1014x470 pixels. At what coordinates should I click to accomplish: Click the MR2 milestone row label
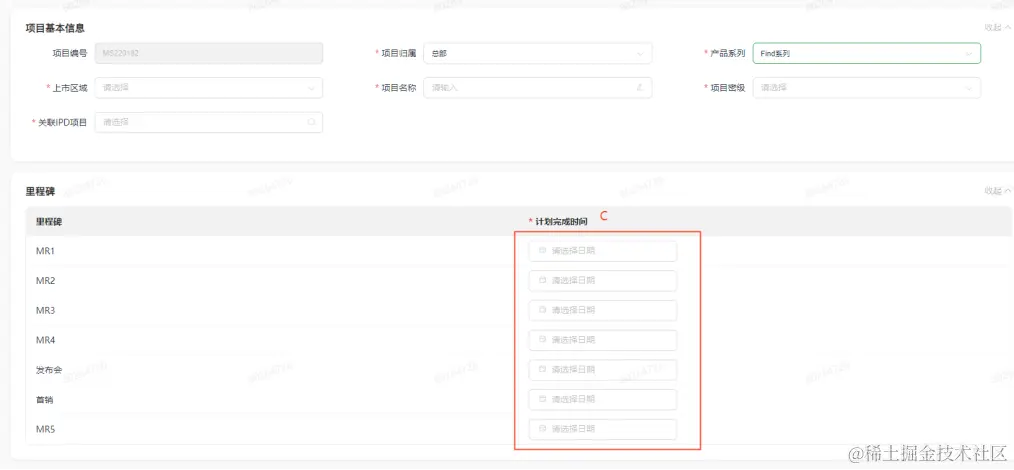pos(45,281)
